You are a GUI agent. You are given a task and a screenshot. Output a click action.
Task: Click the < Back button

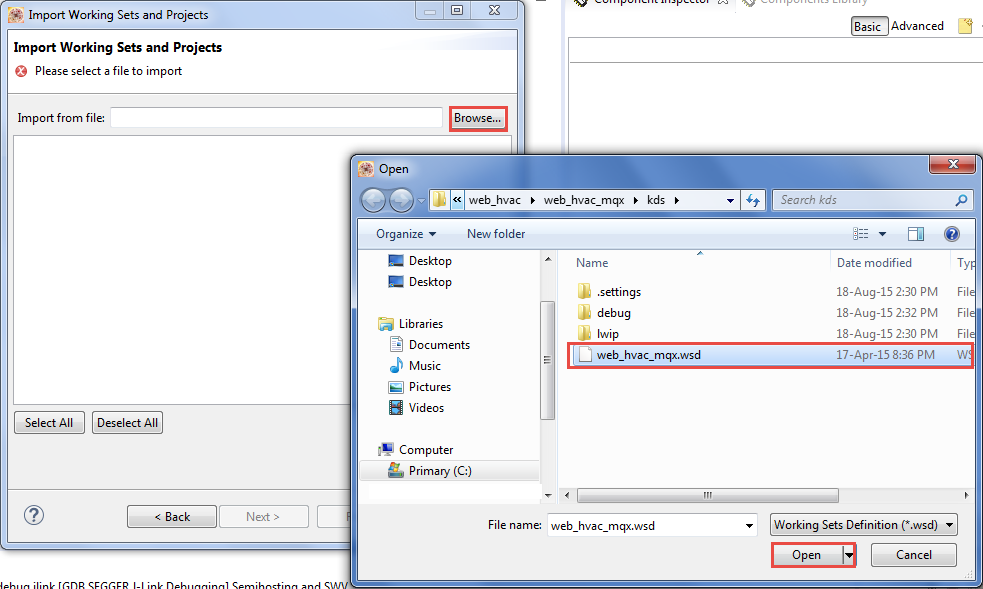coord(172,517)
